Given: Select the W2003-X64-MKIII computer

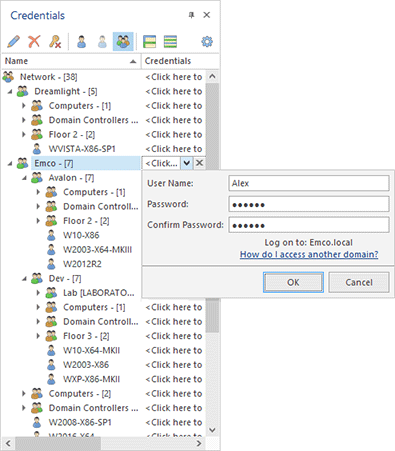Looking at the screenshot, I should pyautogui.click(x=97, y=250).
